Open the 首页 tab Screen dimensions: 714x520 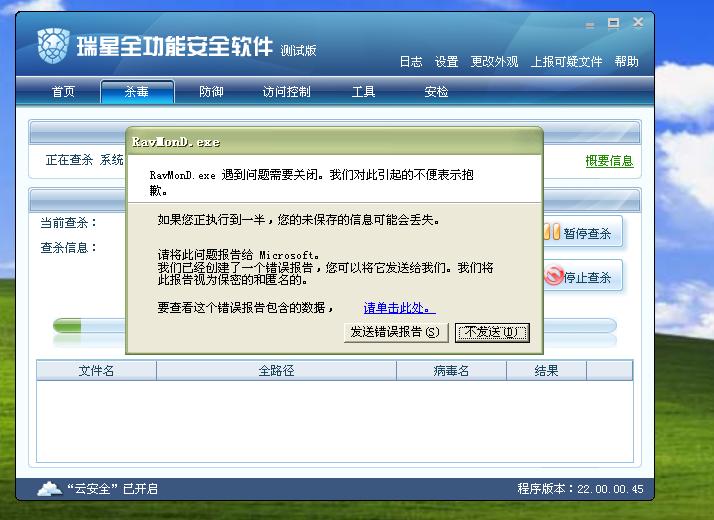(63, 92)
